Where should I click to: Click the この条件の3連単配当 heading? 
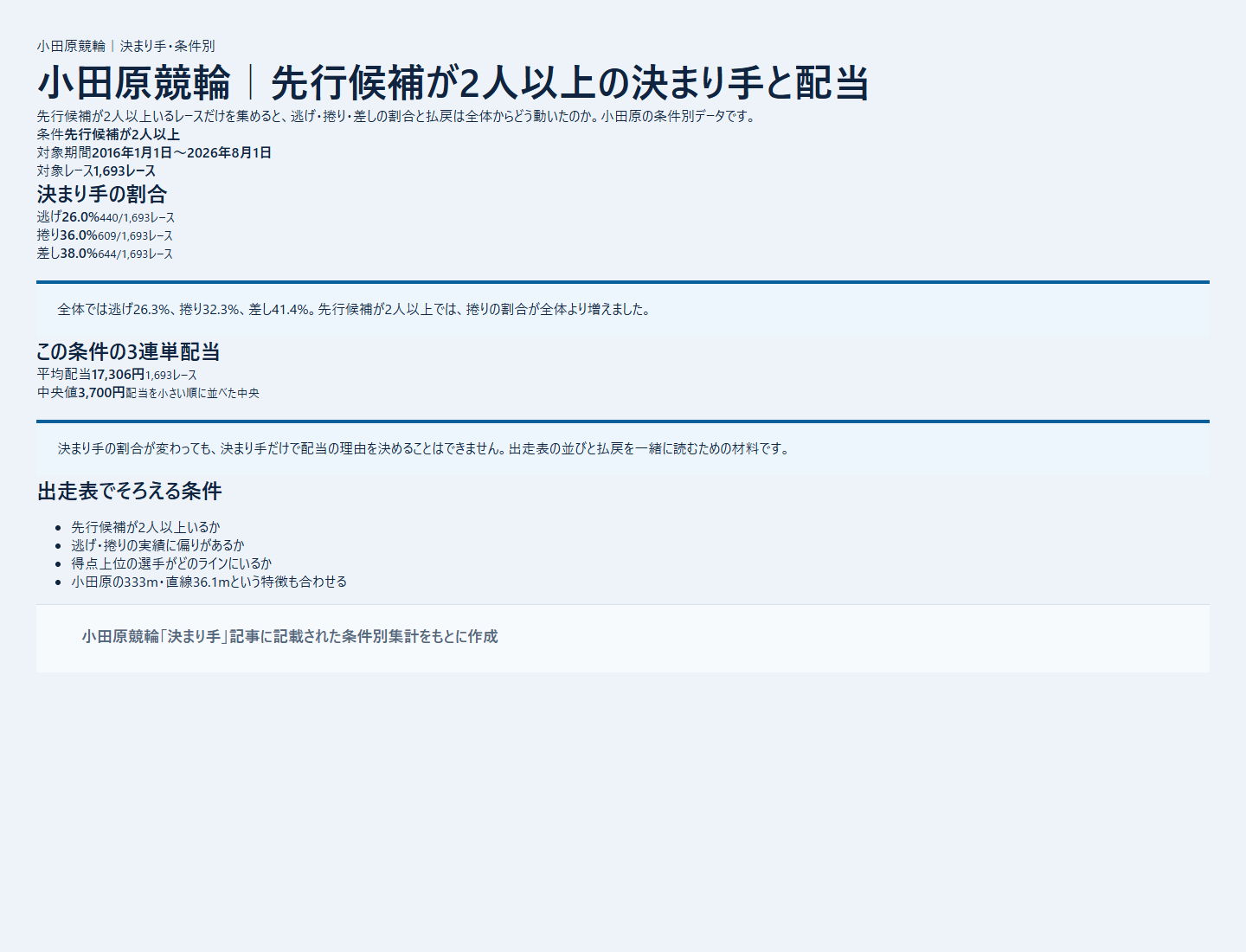[x=128, y=351]
